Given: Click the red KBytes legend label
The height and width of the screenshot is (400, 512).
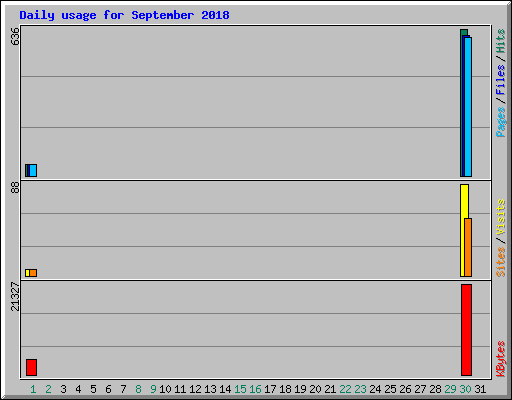Looking at the screenshot, I should point(500,359).
